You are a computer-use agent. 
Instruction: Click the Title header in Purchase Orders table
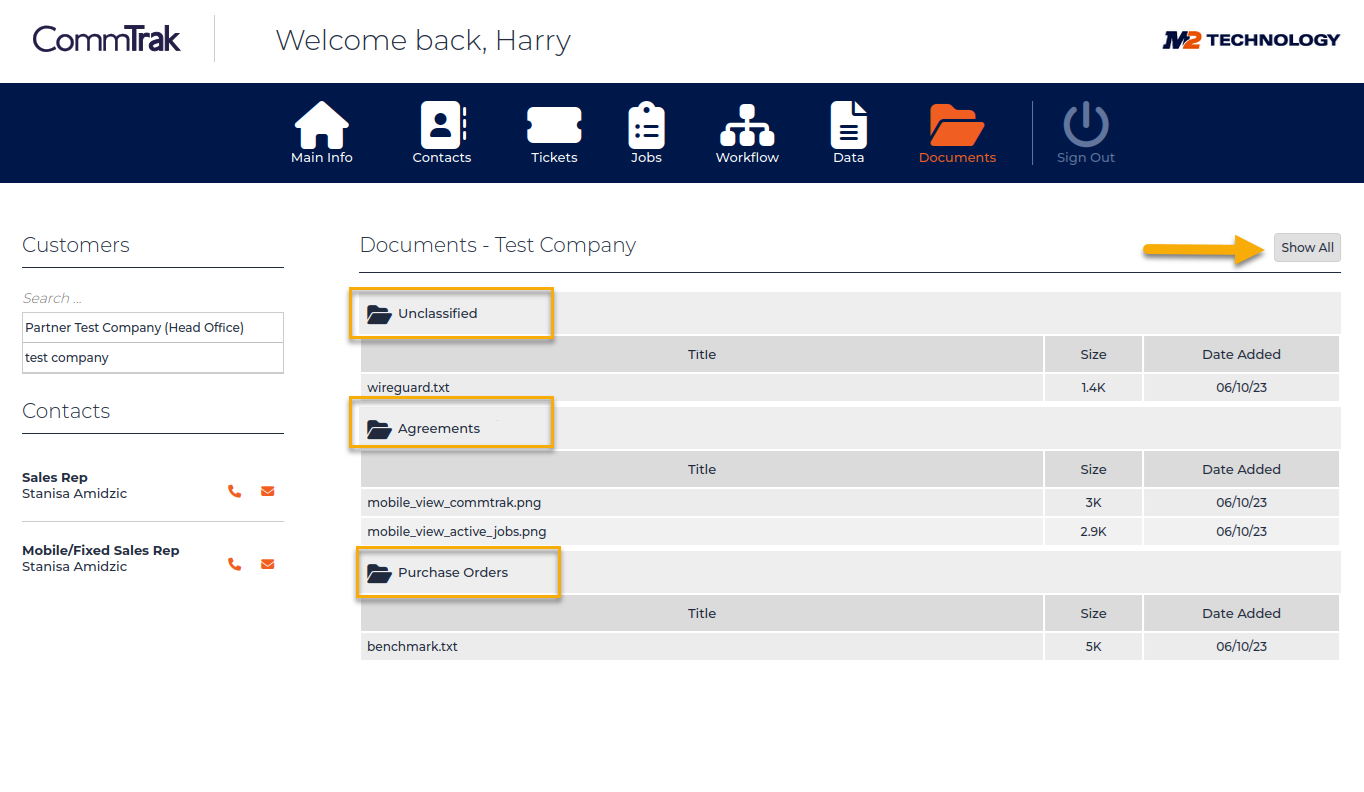[702, 613]
